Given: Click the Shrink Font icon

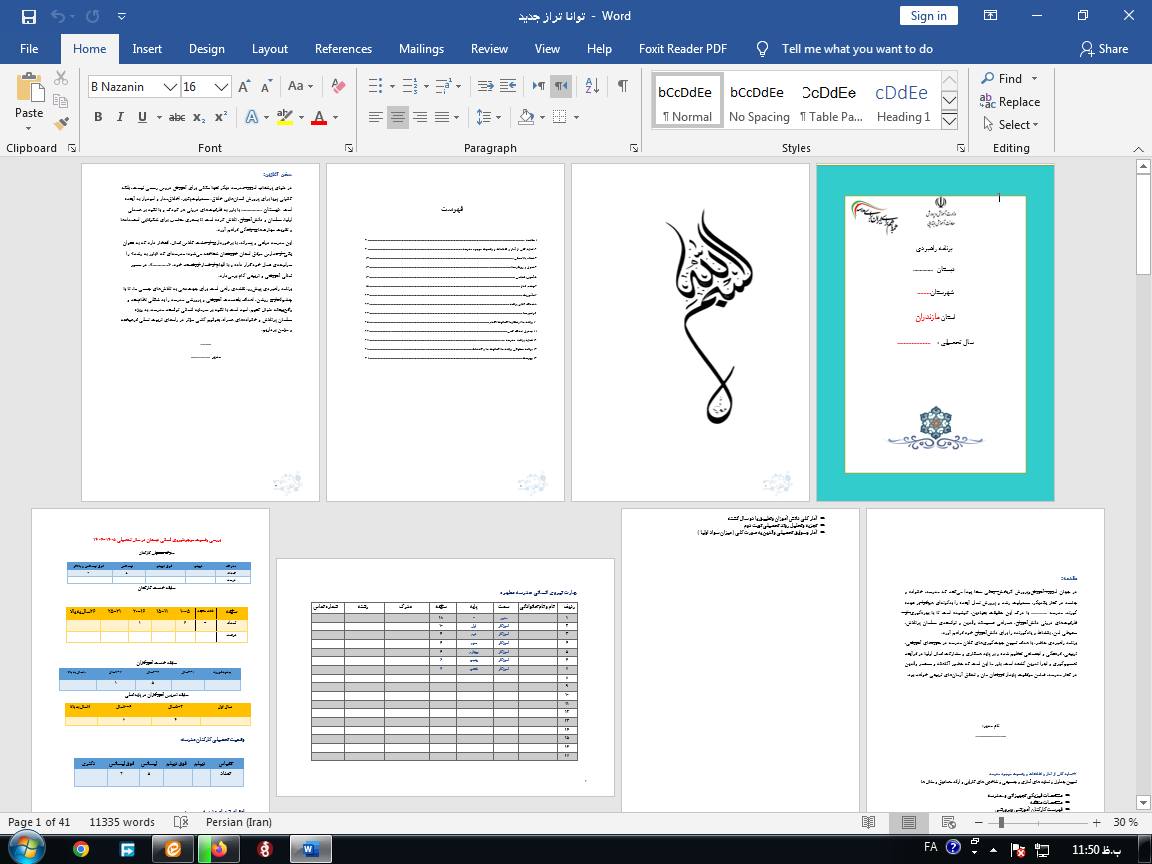Looking at the screenshot, I should 266,87.
